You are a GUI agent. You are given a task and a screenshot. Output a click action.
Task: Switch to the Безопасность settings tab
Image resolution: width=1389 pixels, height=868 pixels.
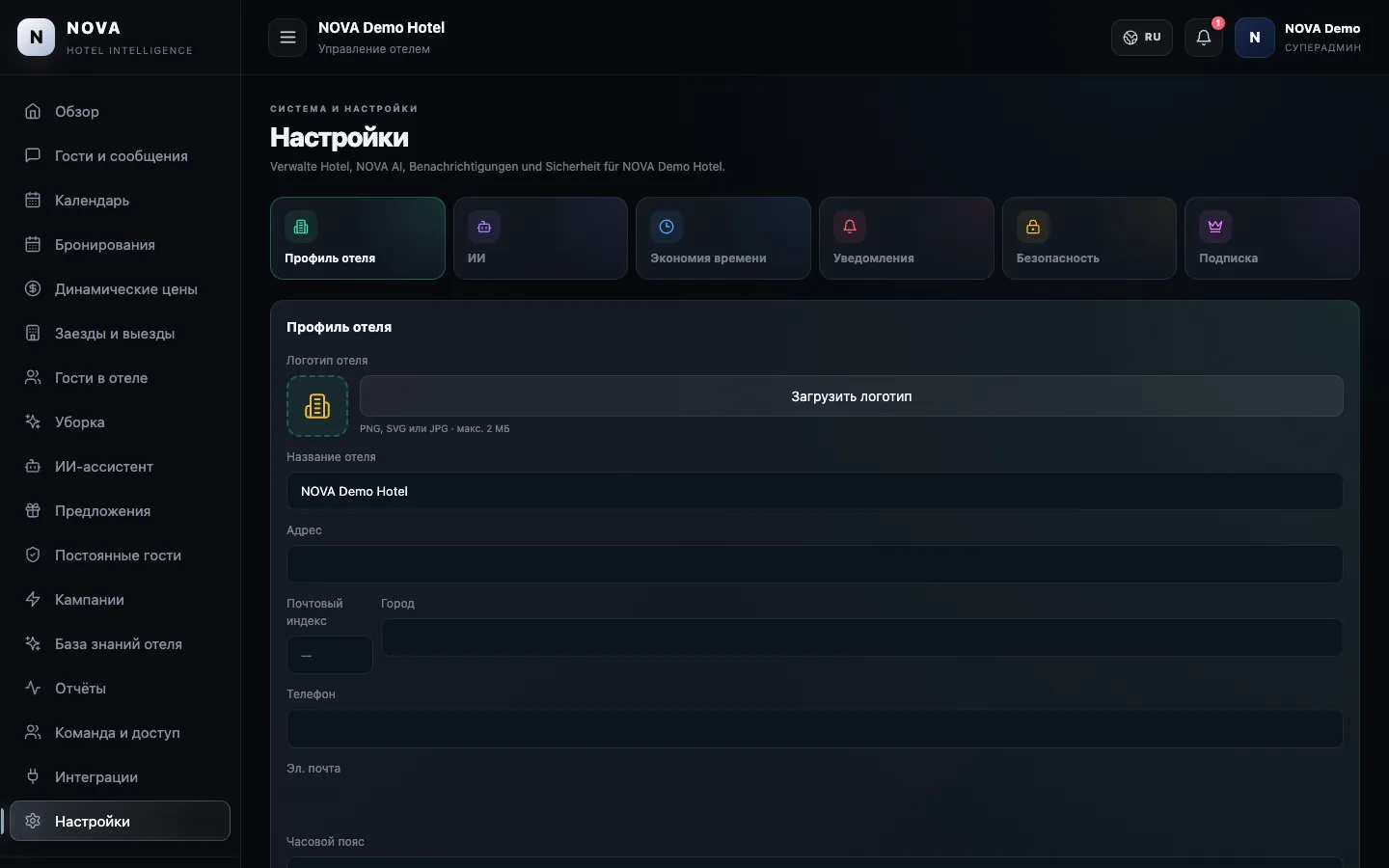click(1089, 238)
